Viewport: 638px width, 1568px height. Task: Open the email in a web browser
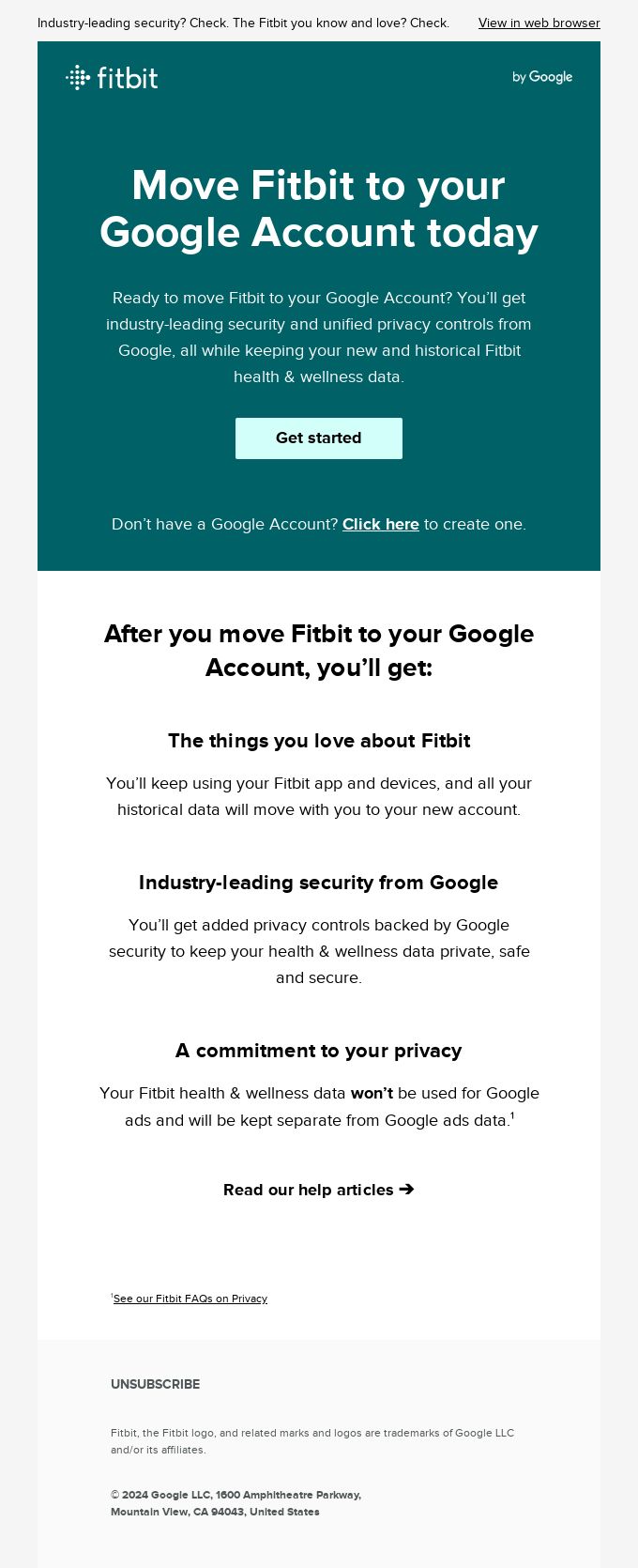(x=538, y=23)
